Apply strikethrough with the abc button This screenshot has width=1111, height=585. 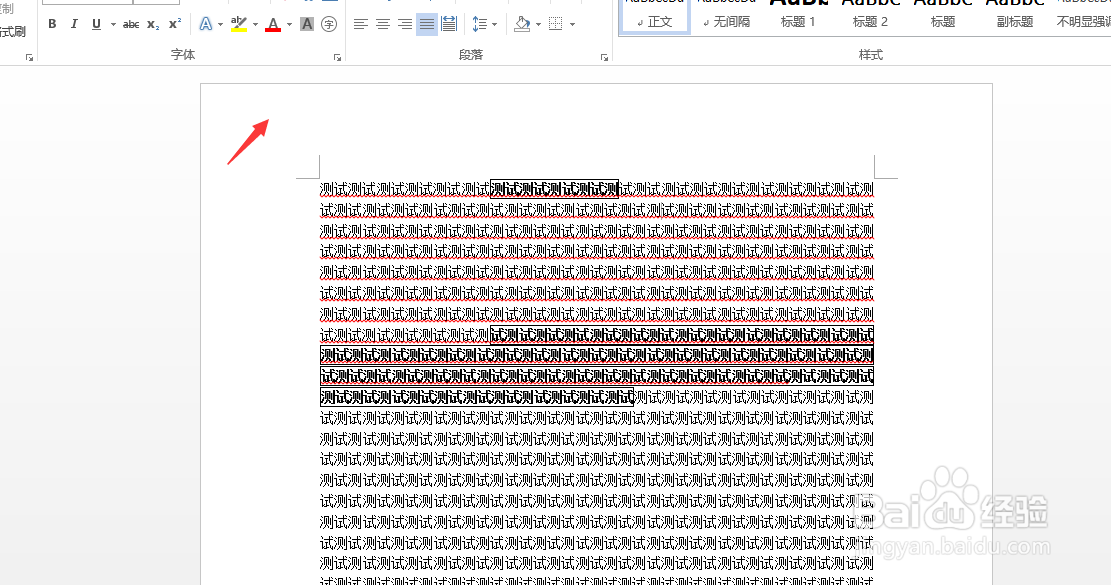pos(131,24)
